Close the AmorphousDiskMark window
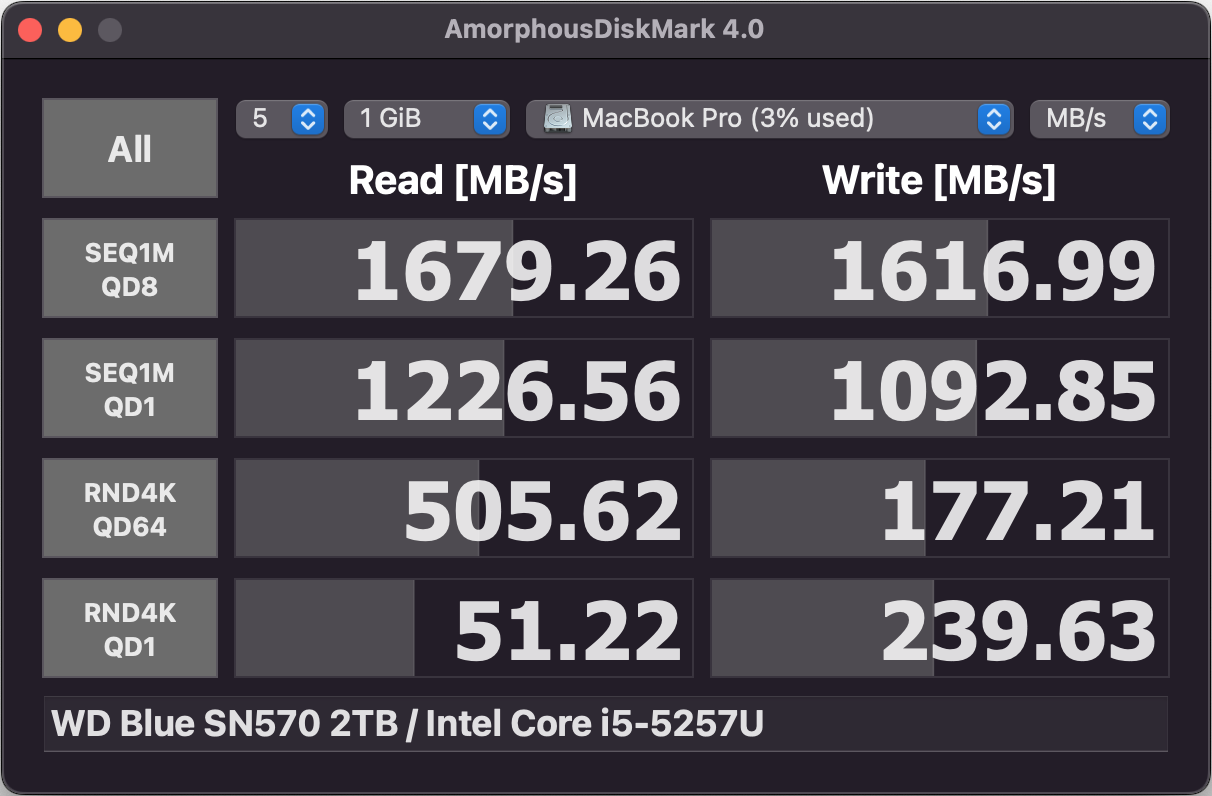Screen dimensions: 1212x796 coord(30,29)
